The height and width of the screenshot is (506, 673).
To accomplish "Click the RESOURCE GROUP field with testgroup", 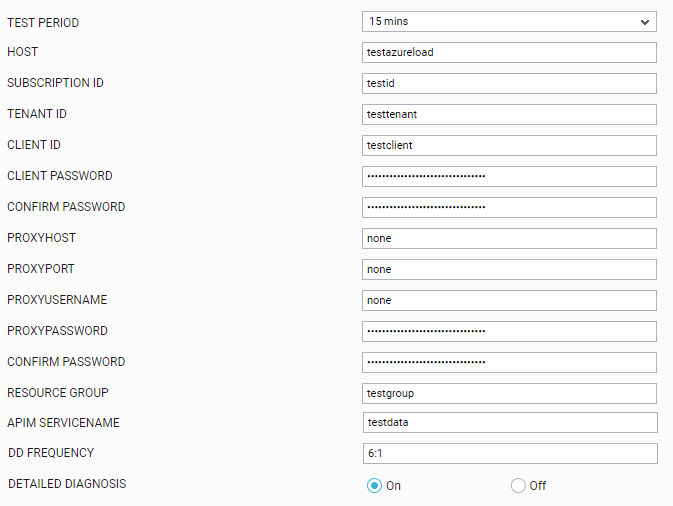I will 509,393.
